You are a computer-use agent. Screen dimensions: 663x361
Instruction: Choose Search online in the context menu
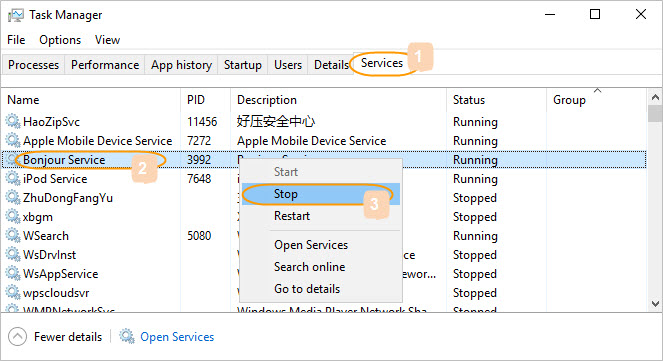(321, 267)
